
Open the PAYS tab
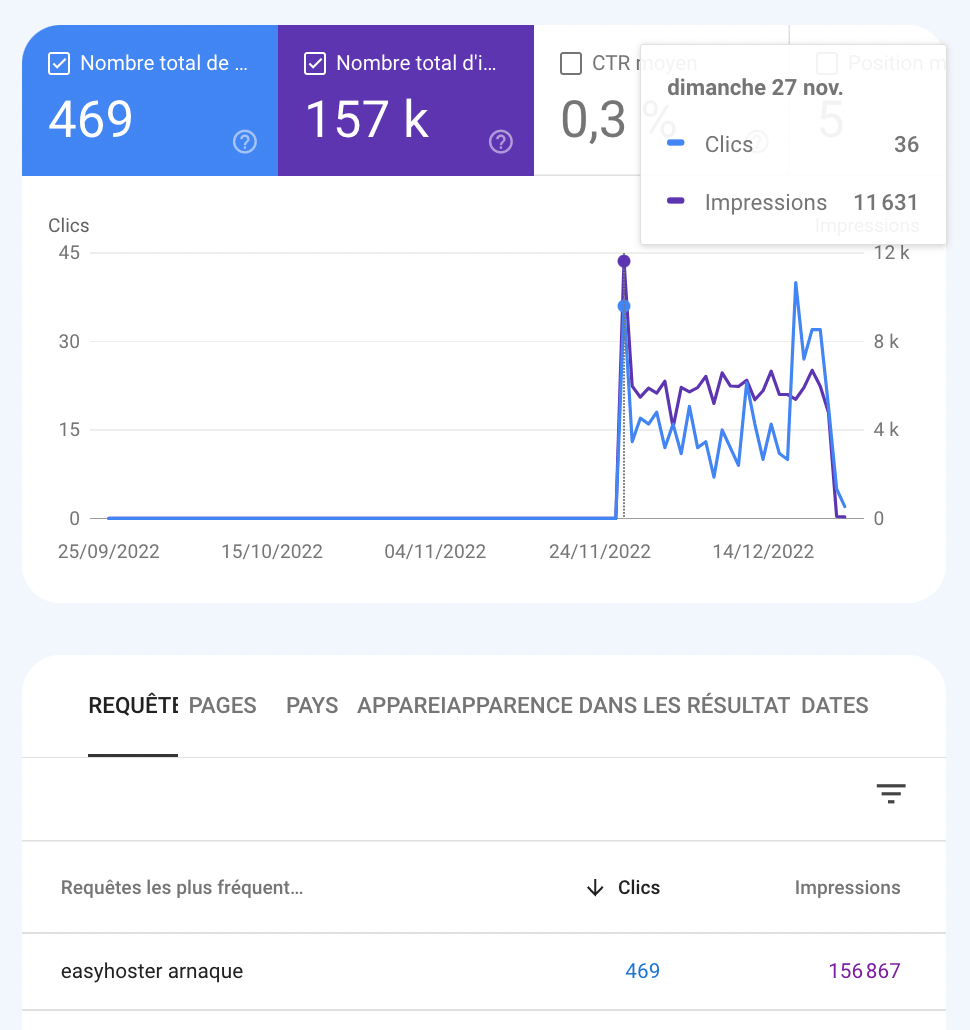tap(311, 705)
